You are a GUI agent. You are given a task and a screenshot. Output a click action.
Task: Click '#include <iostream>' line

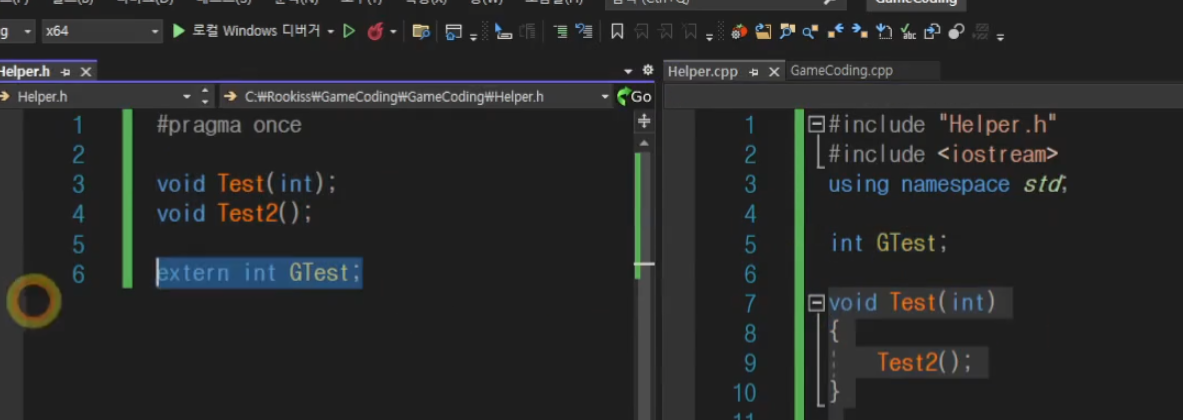pos(943,155)
